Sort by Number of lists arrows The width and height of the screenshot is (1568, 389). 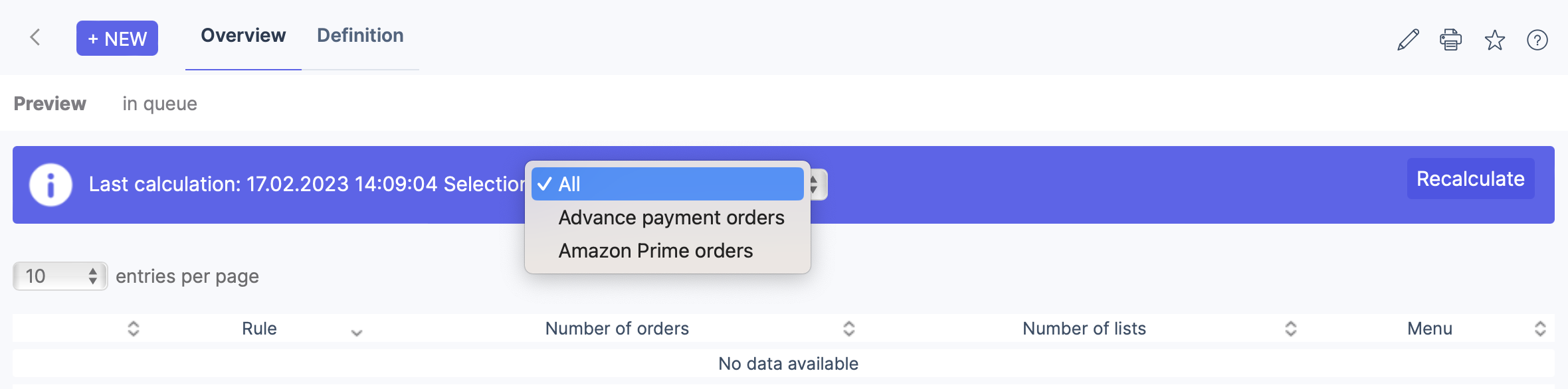pos(1290,329)
